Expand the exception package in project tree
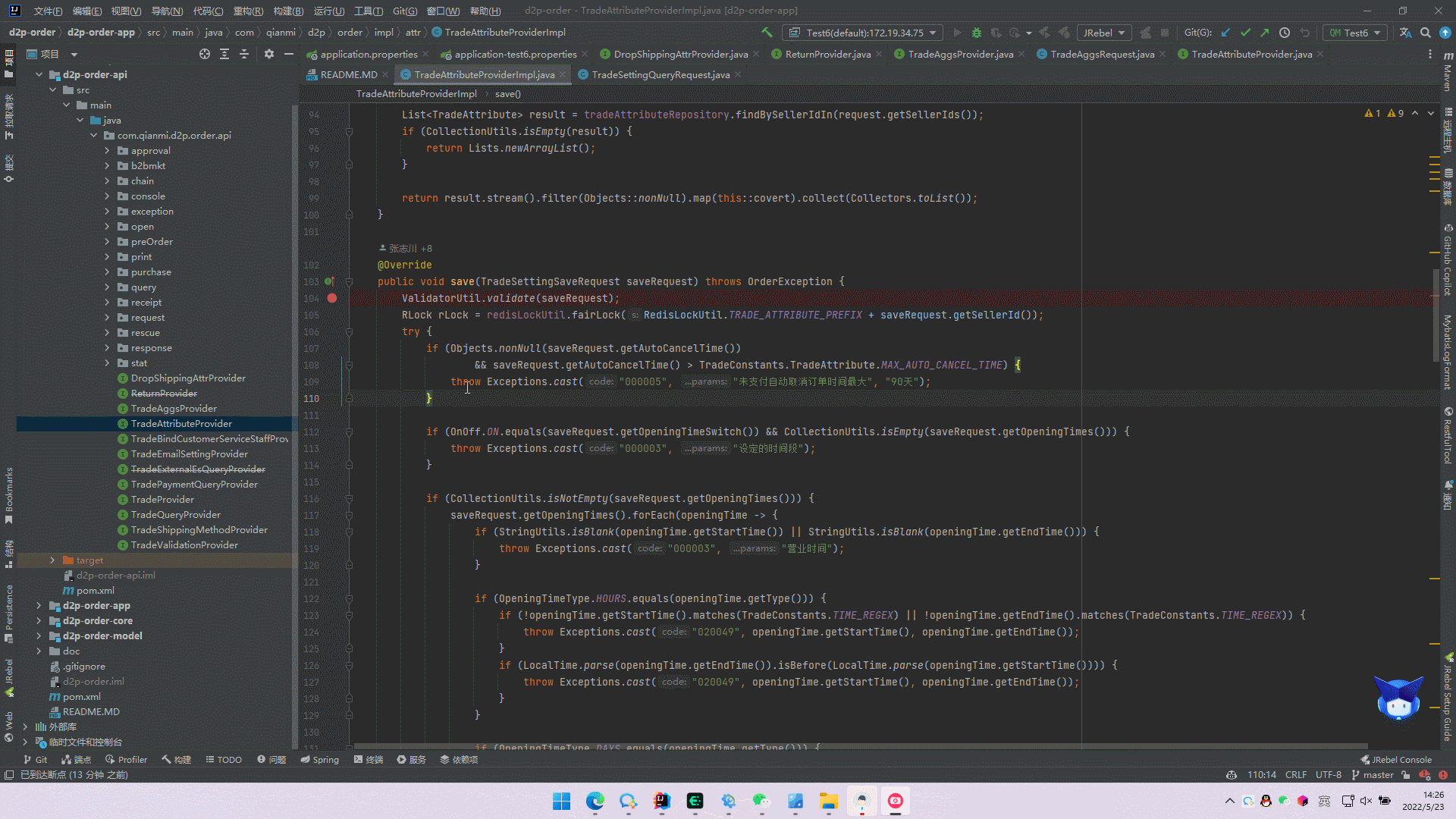Screen dimensions: 1456x819 tap(109, 211)
